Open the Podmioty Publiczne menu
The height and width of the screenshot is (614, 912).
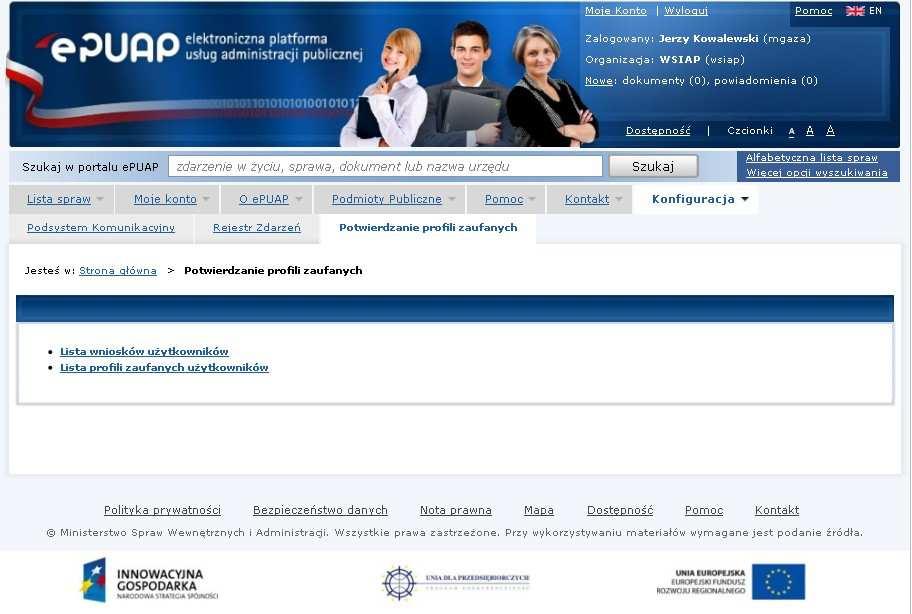387,199
